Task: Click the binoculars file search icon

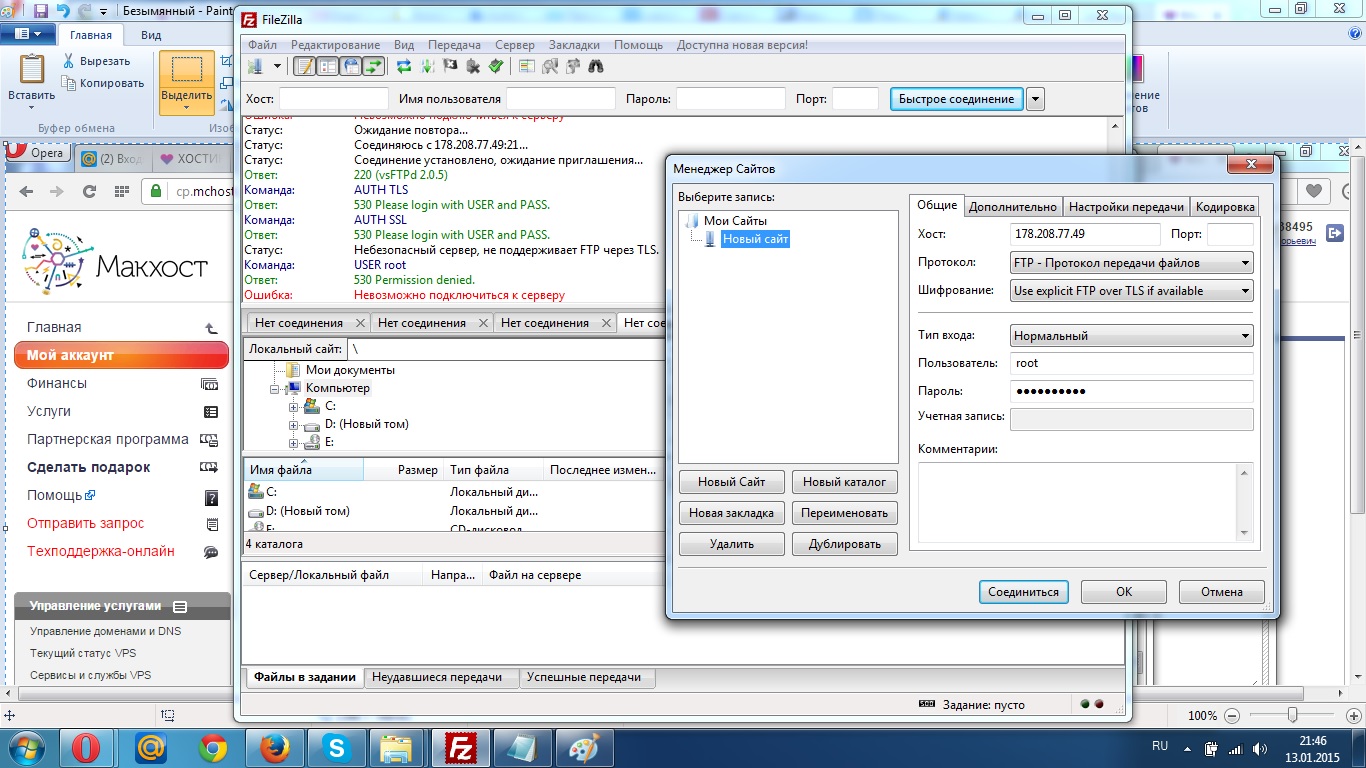Action: [596, 67]
